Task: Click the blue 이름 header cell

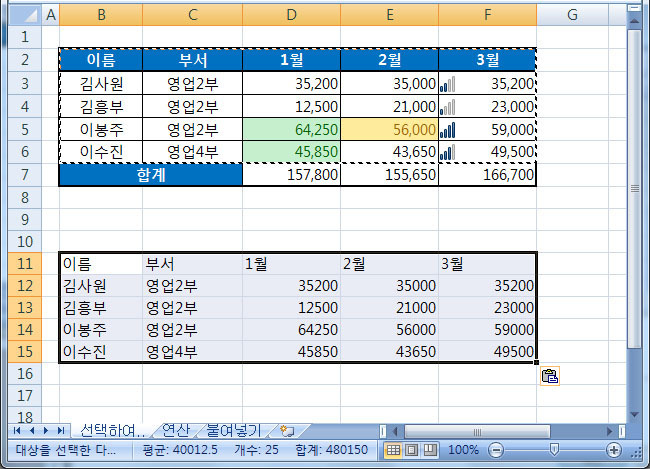Action: 101,60
